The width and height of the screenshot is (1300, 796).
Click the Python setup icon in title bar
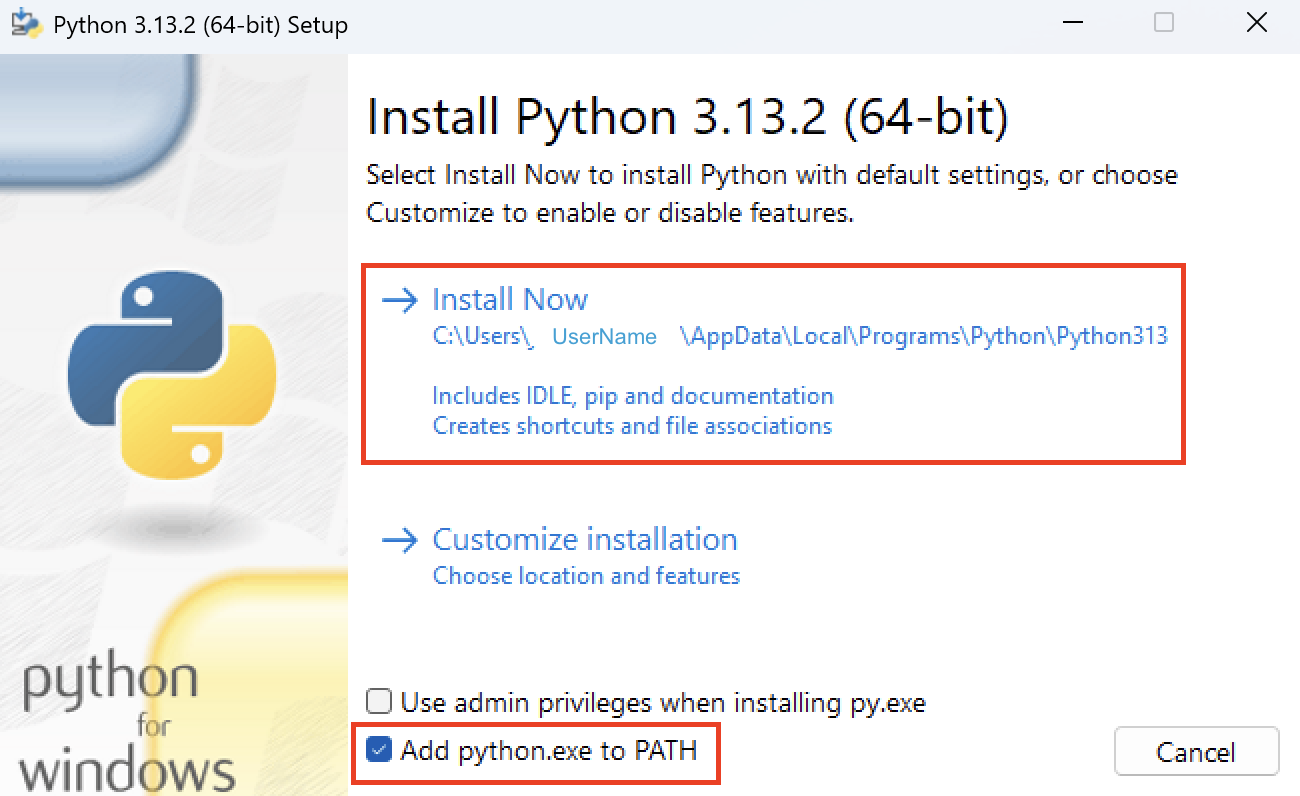click(x=26, y=24)
